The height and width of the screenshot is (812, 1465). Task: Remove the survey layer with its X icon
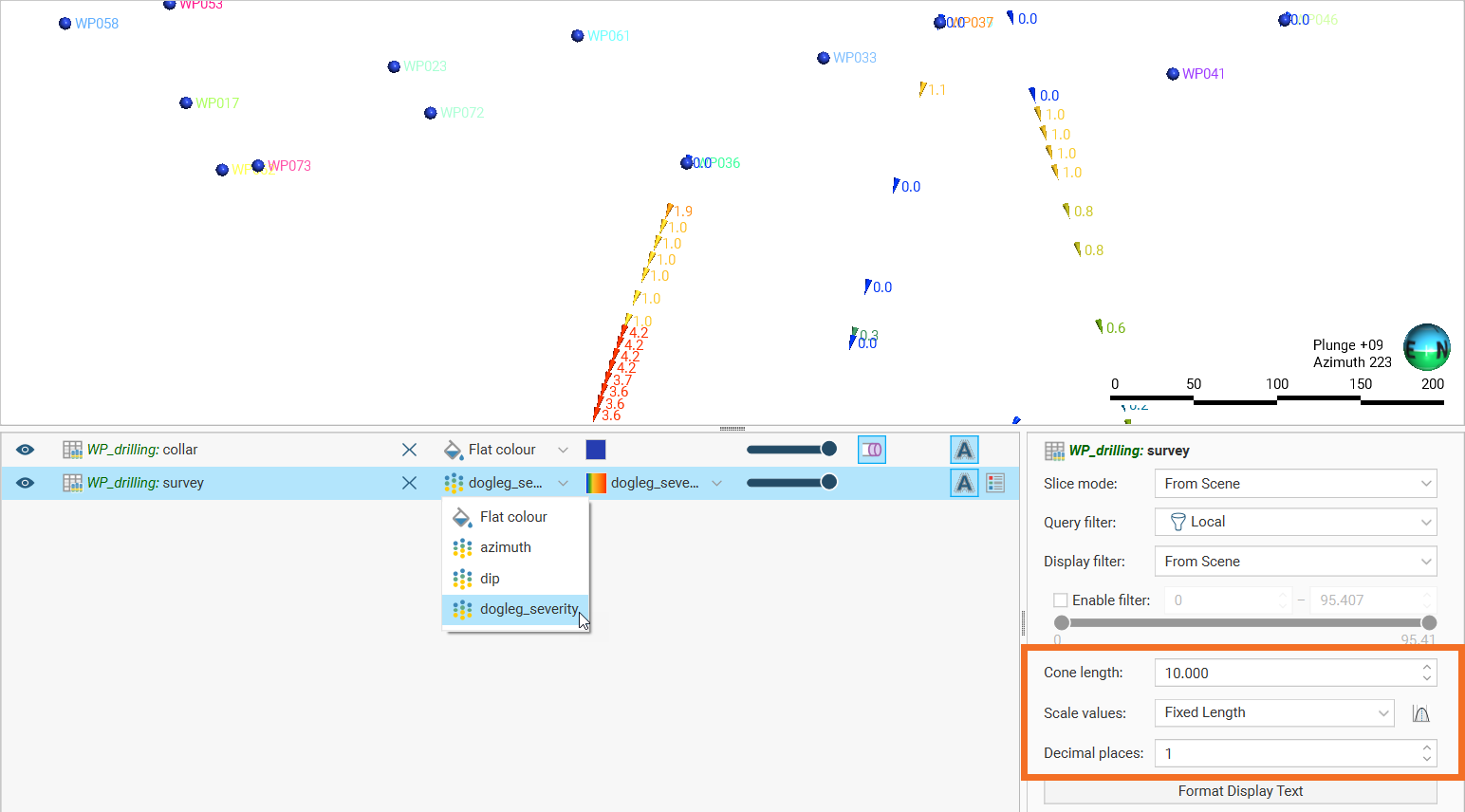(x=409, y=483)
